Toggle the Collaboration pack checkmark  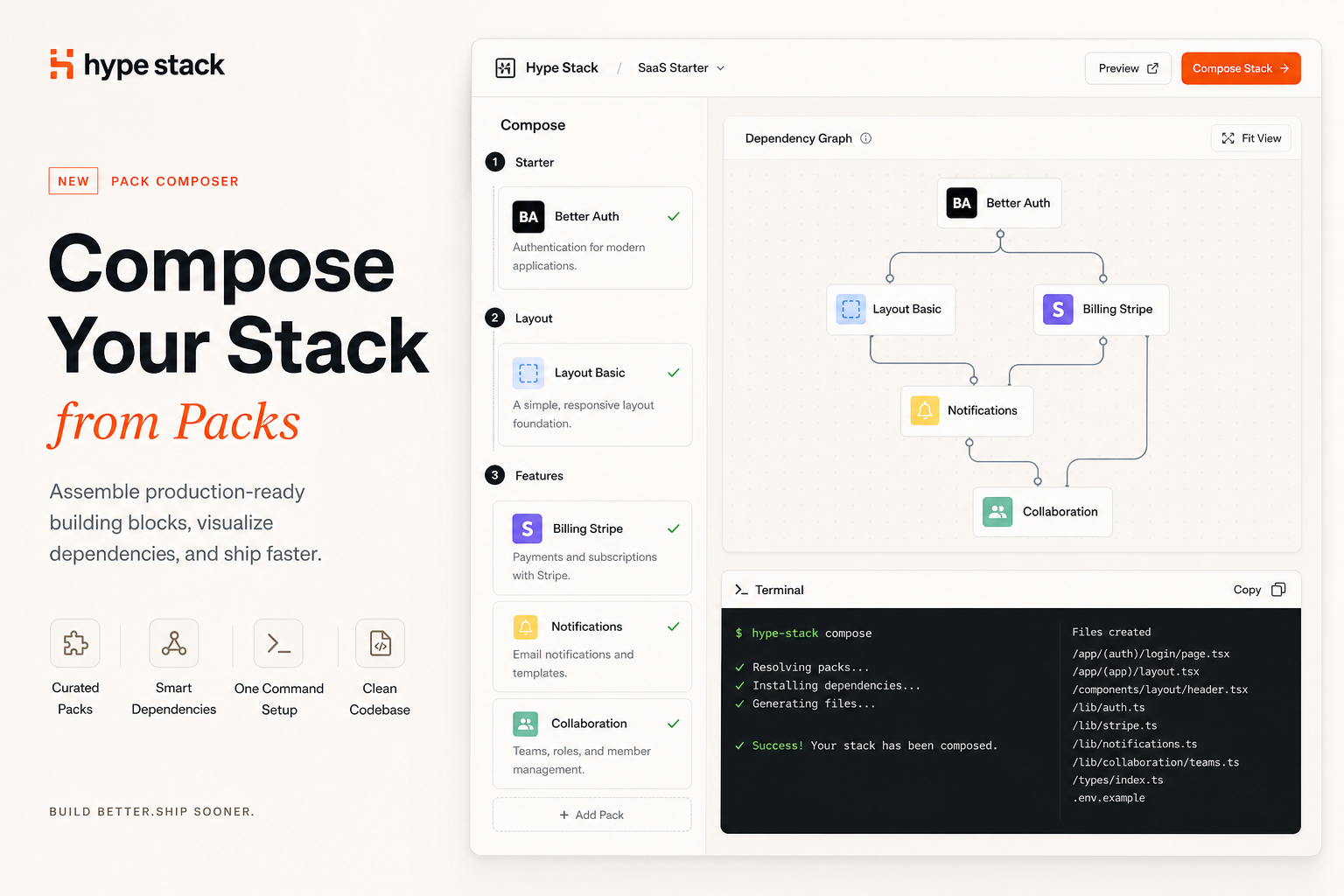point(674,724)
